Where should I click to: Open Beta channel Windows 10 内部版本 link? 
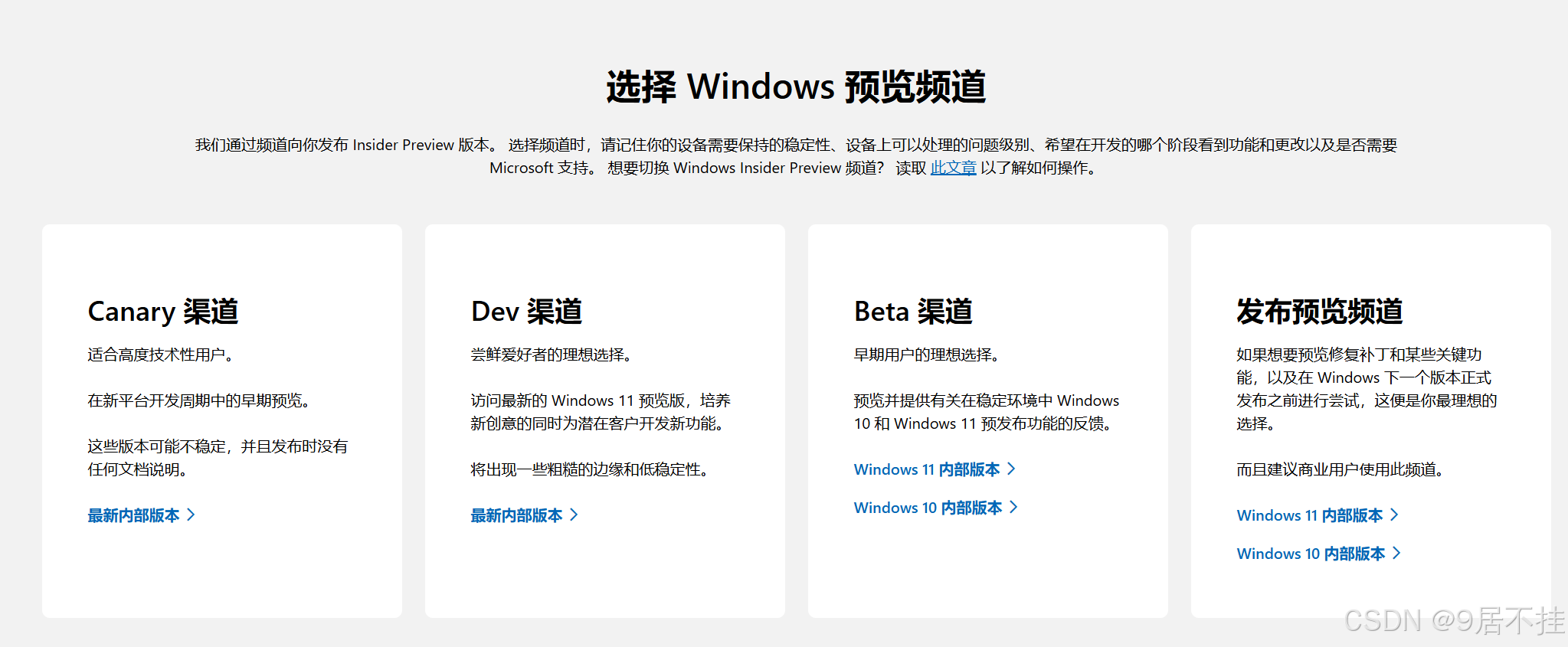pyautogui.click(x=936, y=508)
